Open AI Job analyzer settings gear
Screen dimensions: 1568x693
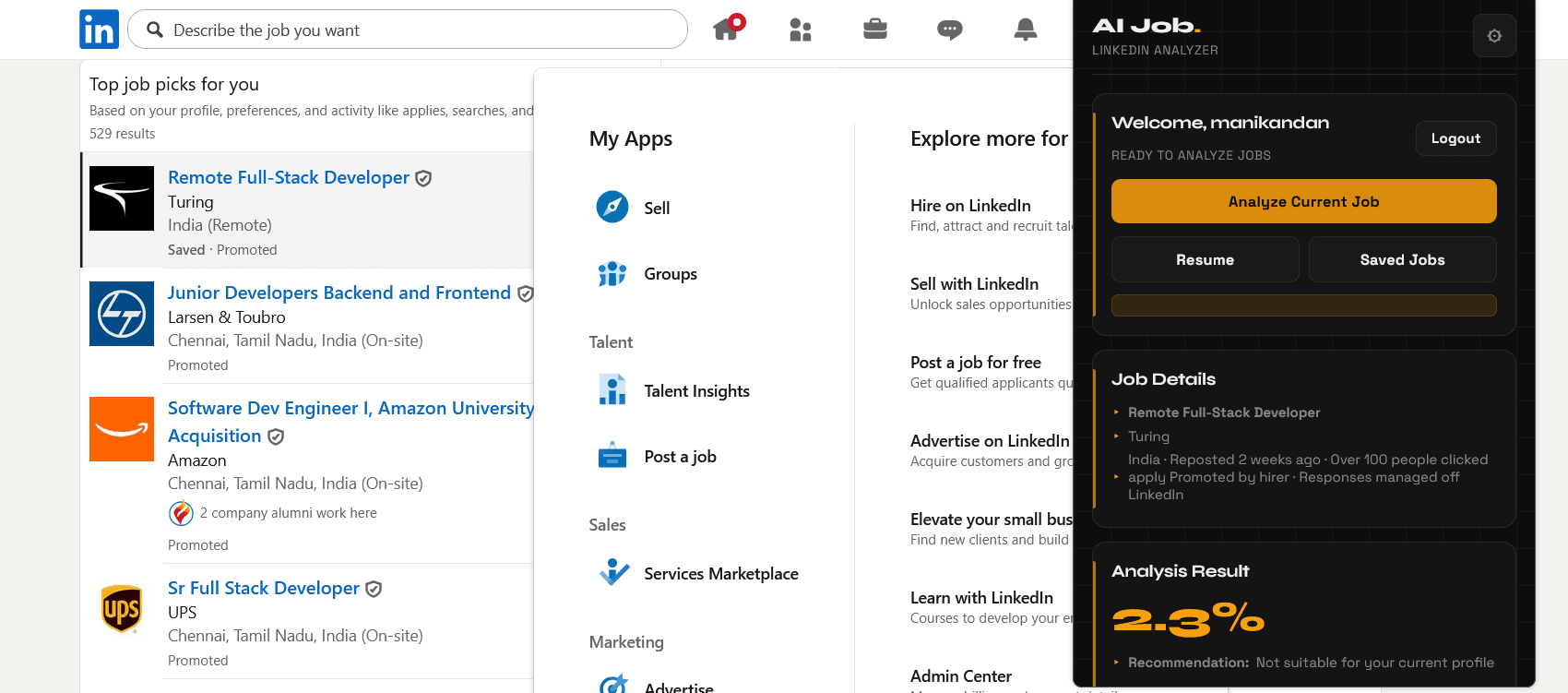click(x=1494, y=36)
